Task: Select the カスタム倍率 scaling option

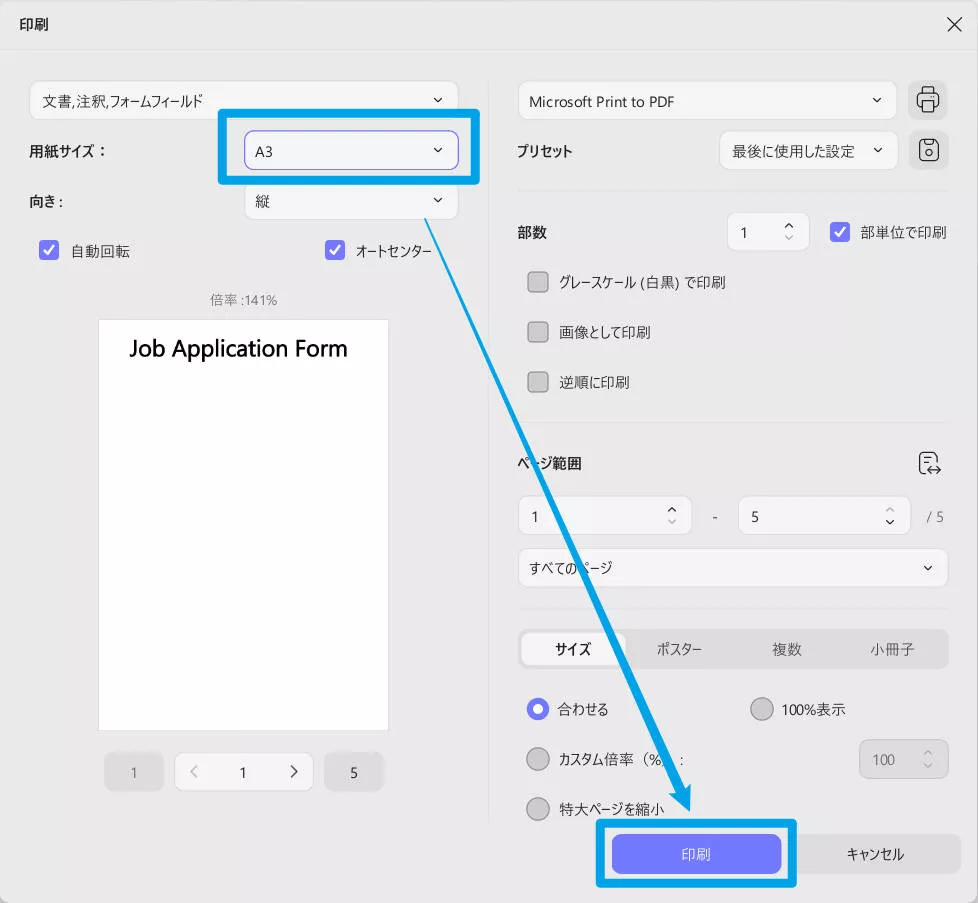Action: pos(537,759)
